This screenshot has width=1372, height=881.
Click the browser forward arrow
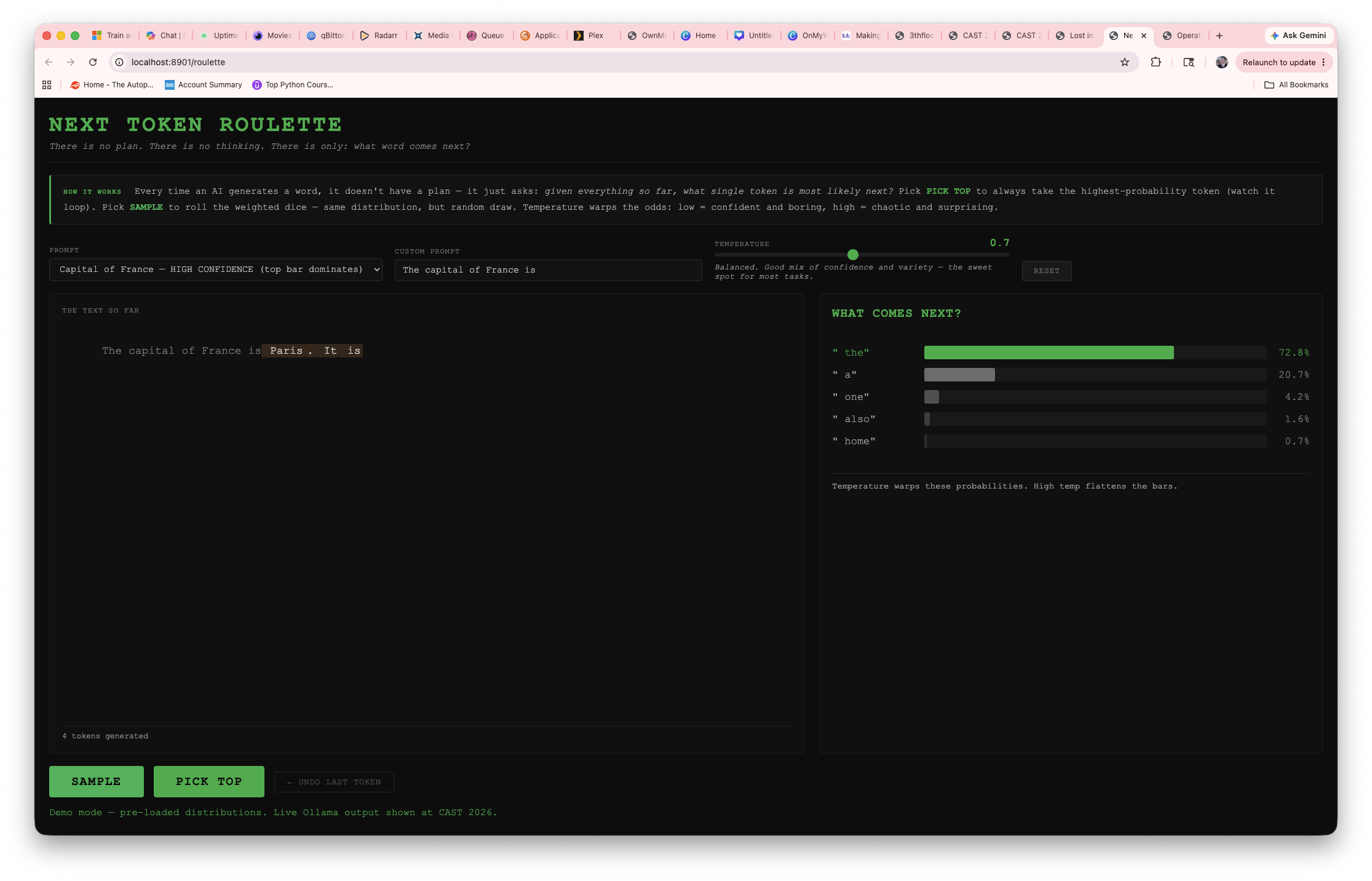click(x=71, y=62)
